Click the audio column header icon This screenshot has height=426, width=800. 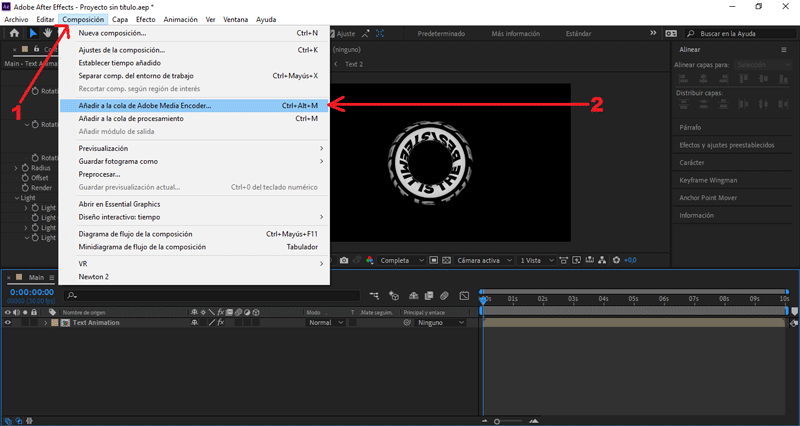click(17, 312)
